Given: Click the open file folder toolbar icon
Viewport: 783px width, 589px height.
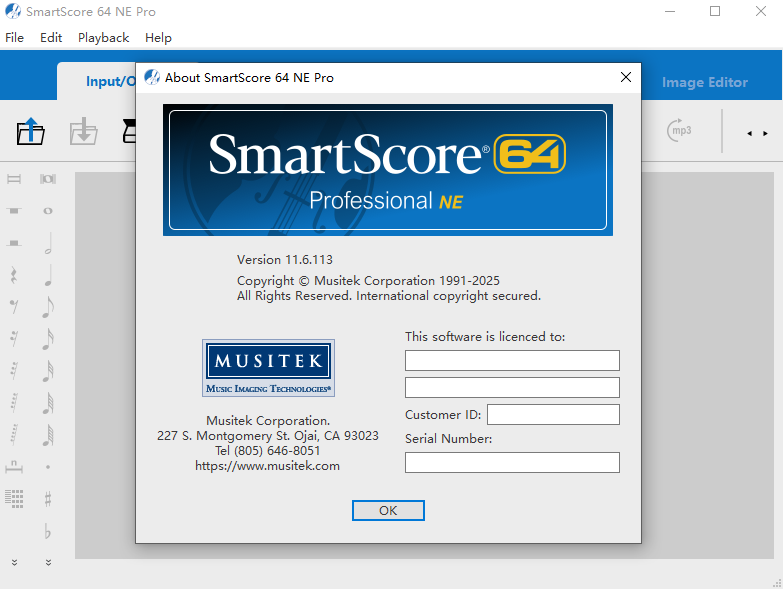Looking at the screenshot, I should point(30,131).
